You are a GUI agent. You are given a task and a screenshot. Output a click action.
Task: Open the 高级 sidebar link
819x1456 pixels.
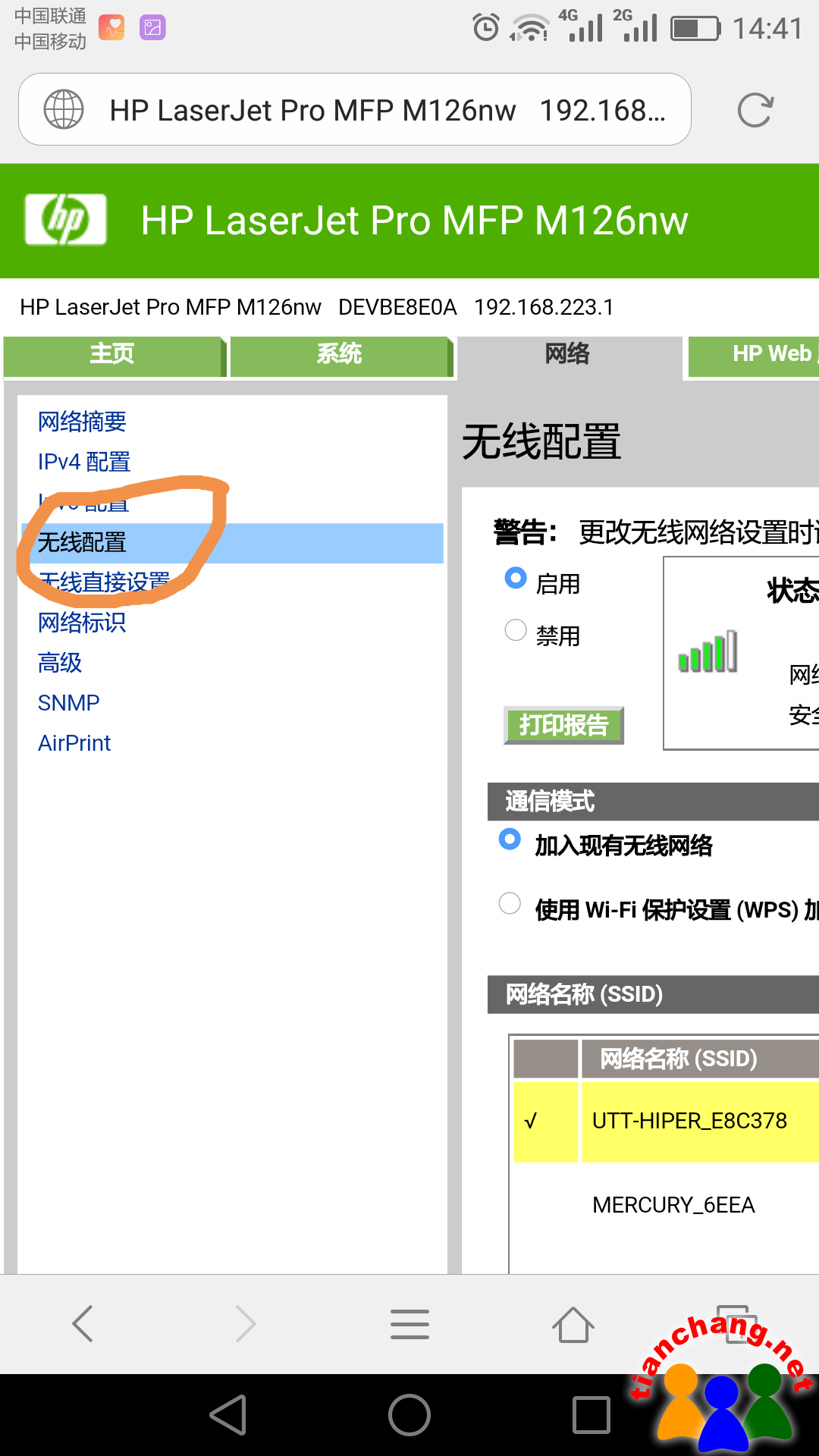tap(60, 663)
